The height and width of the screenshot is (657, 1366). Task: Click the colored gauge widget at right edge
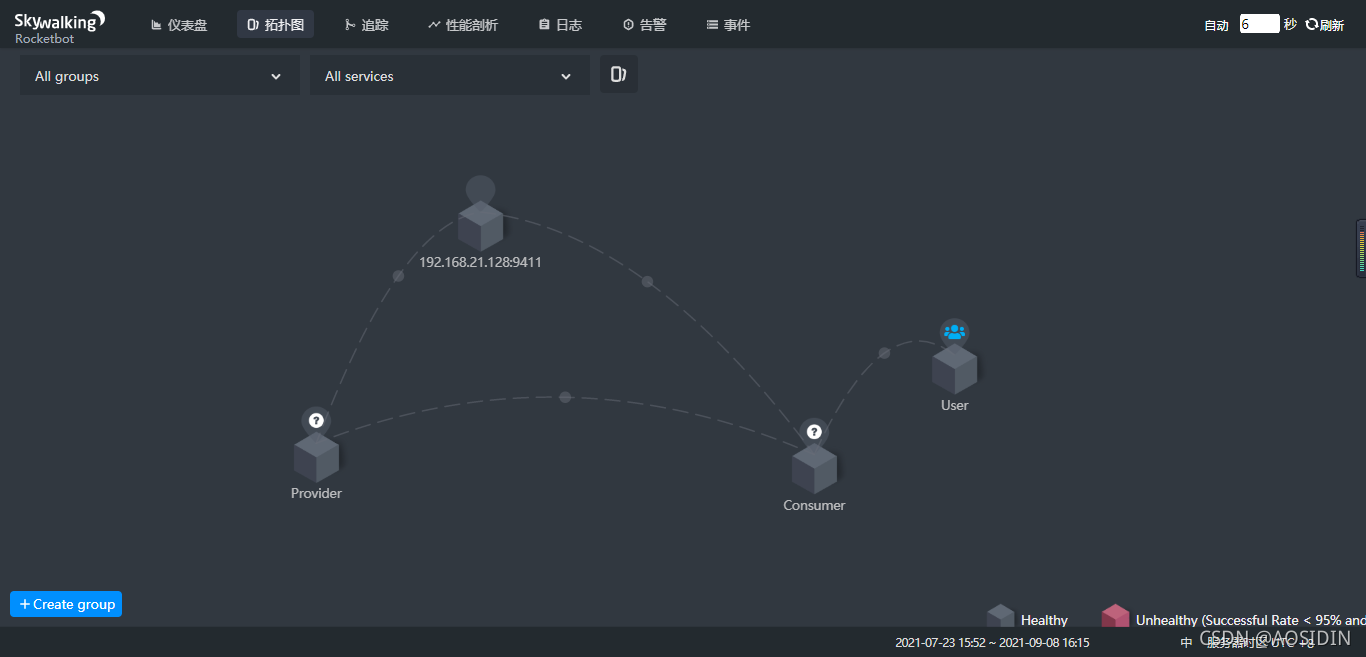coord(1360,248)
